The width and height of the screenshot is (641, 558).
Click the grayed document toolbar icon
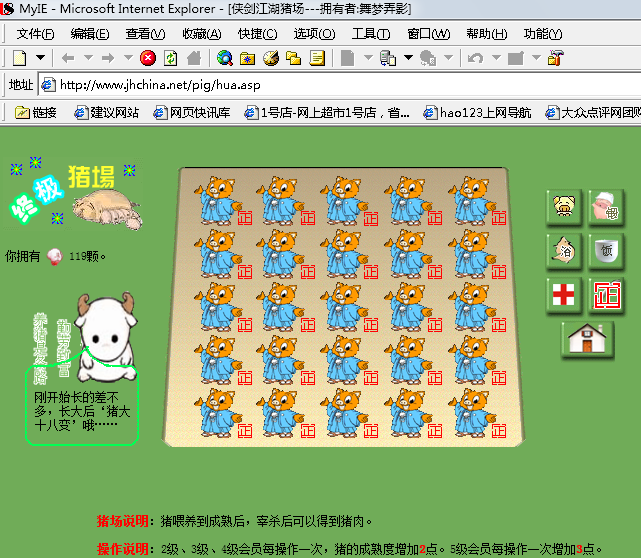coord(347,58)
